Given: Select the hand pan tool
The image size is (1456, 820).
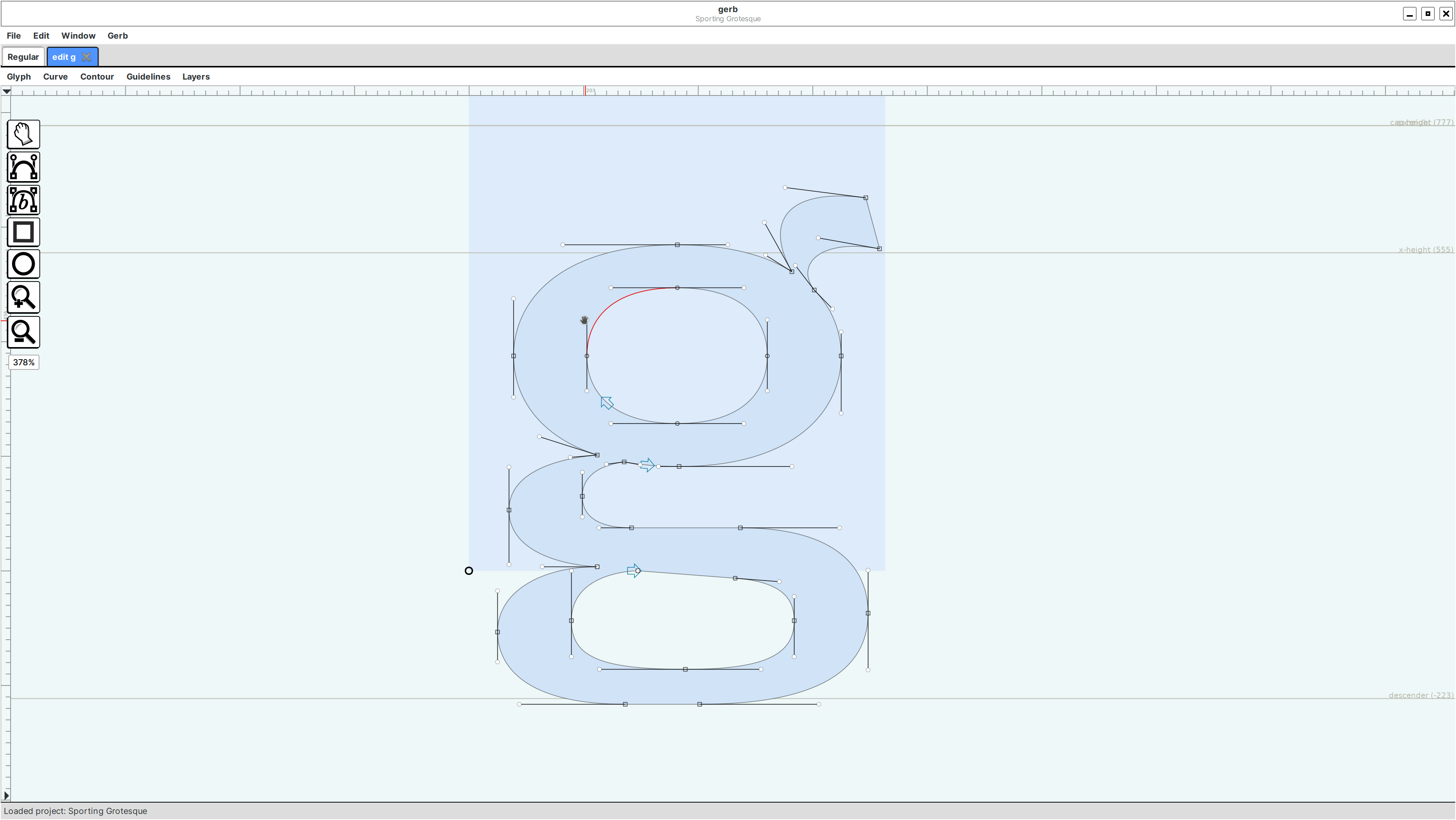Looking at the screenshot, I should point(23,134).
